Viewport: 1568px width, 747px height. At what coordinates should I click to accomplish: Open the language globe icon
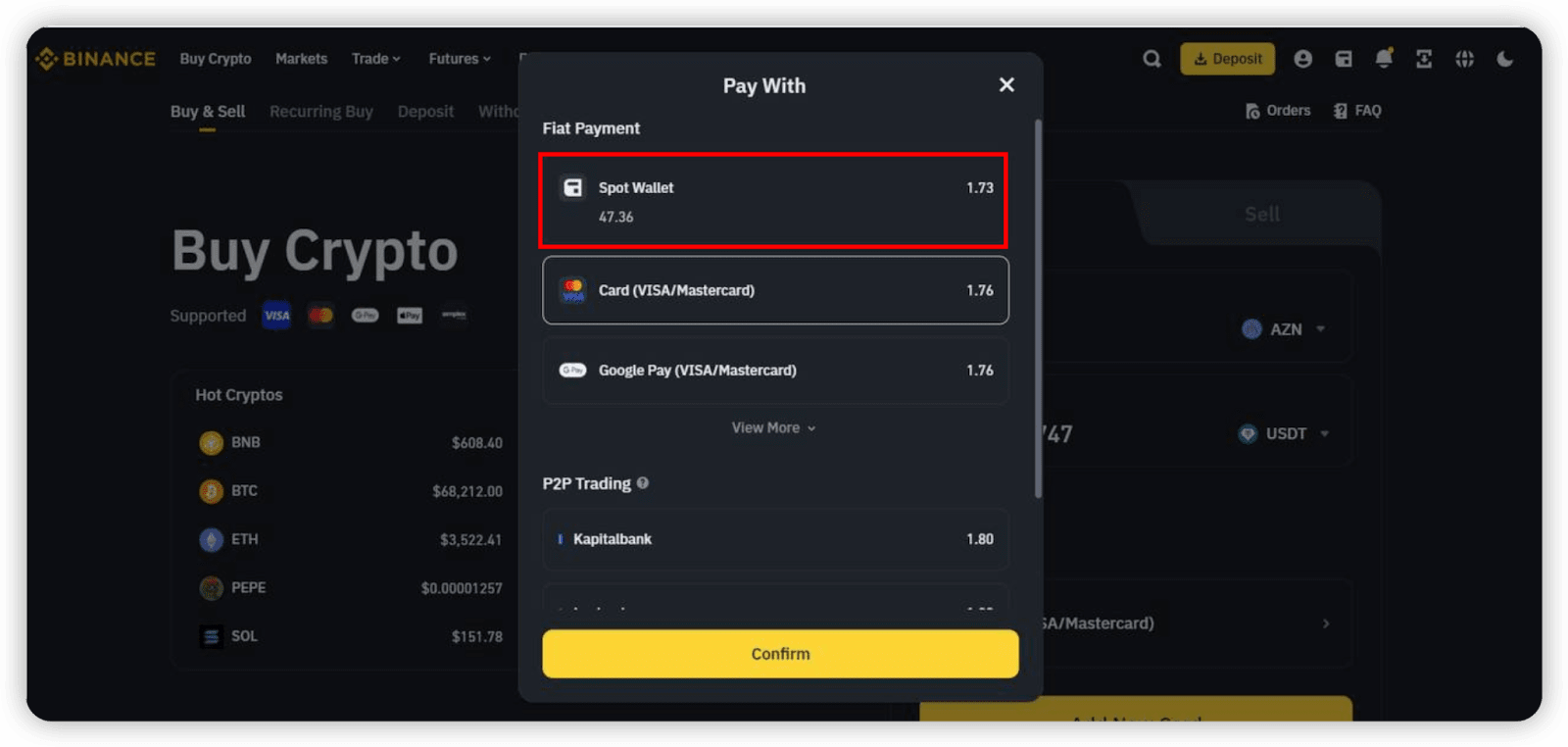pyautogui.click(x=1464, y=59)
